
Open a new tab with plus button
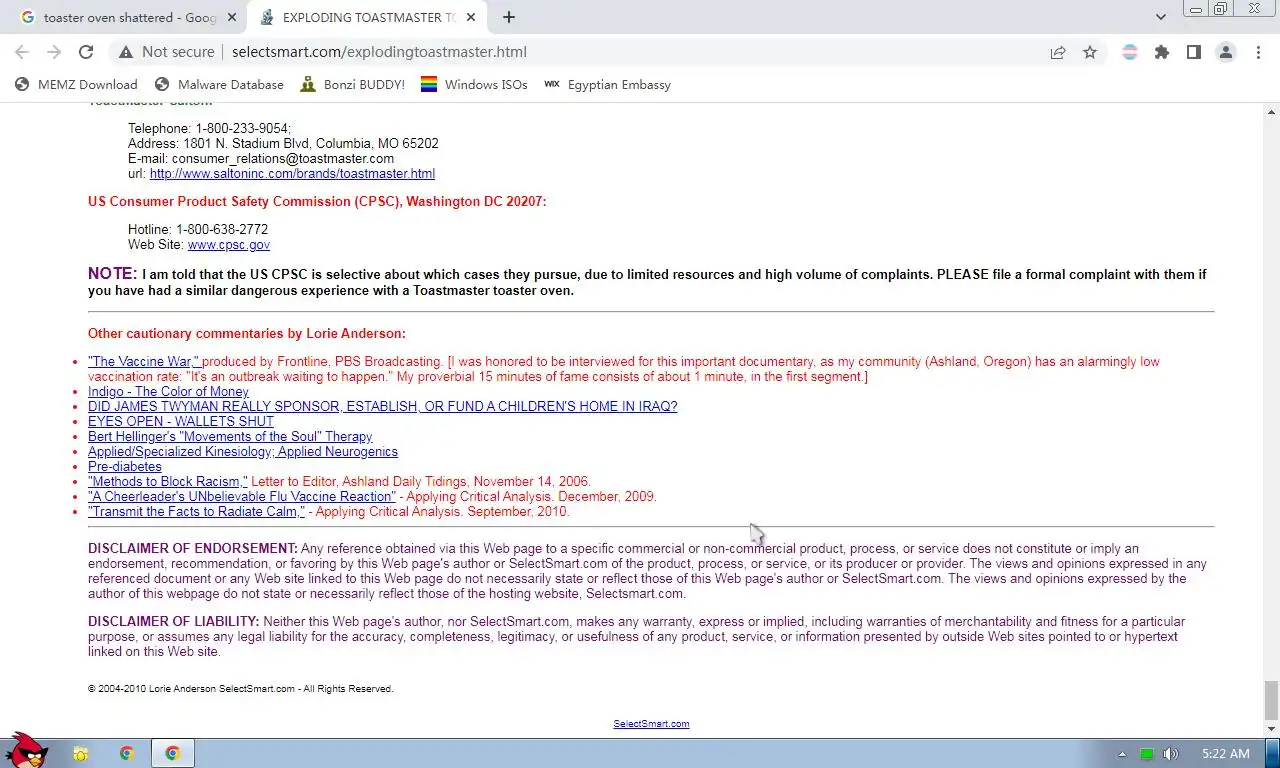tap(509, 17)
